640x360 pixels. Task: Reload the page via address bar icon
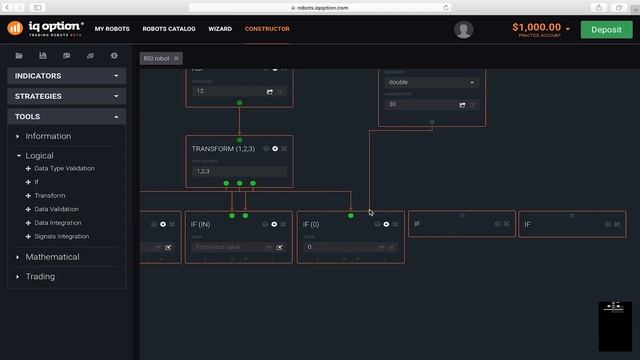pyautogui.click(x=446, y=7)
